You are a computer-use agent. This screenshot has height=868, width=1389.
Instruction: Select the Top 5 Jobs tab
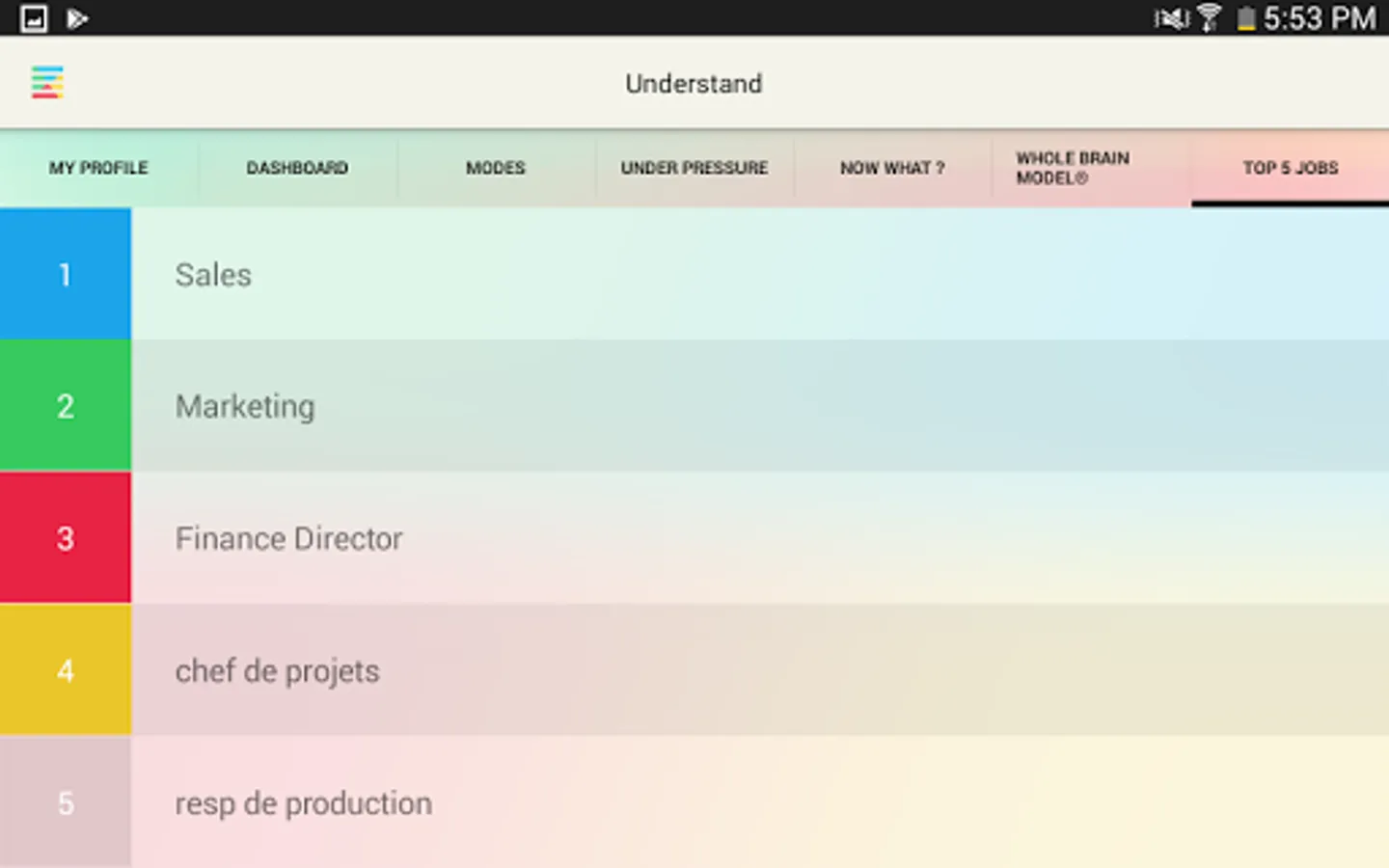[x=1291, y=168]
